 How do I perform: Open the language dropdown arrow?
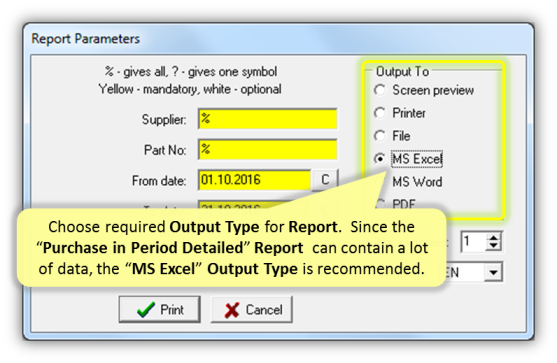pyautogui.click(x=493, y=272)
